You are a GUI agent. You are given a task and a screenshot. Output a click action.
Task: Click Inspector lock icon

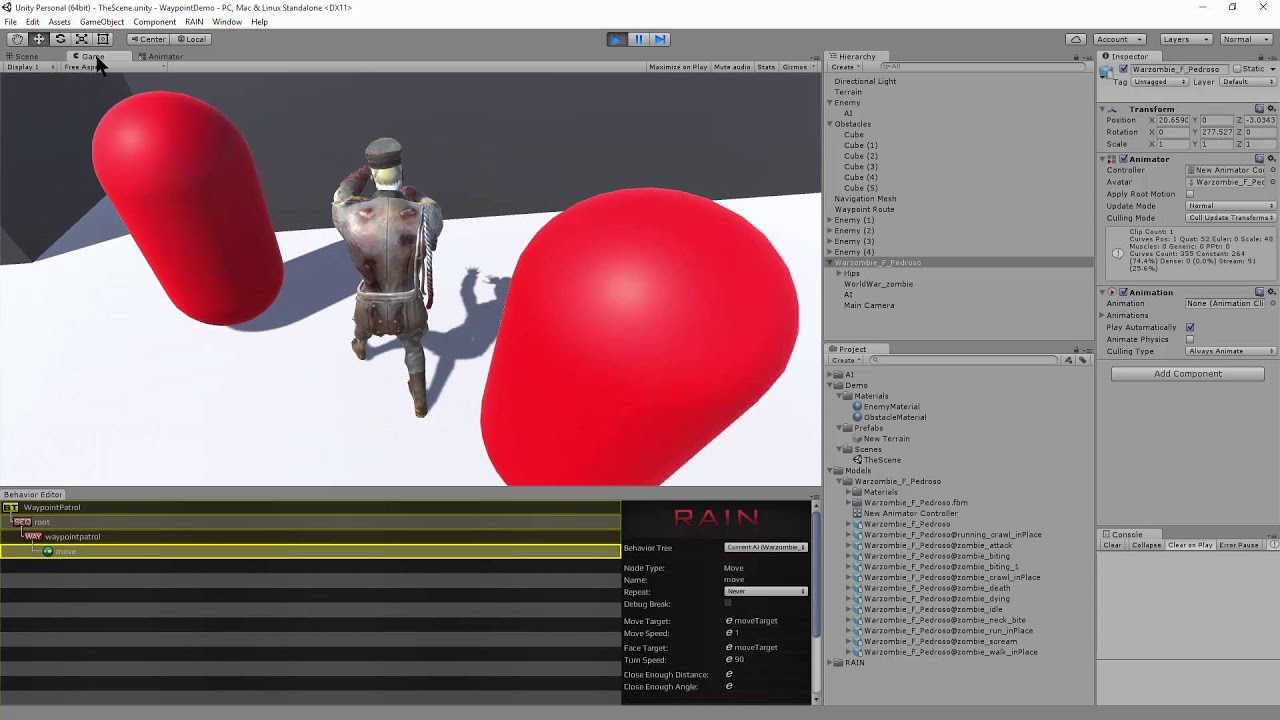[1263, 57]
